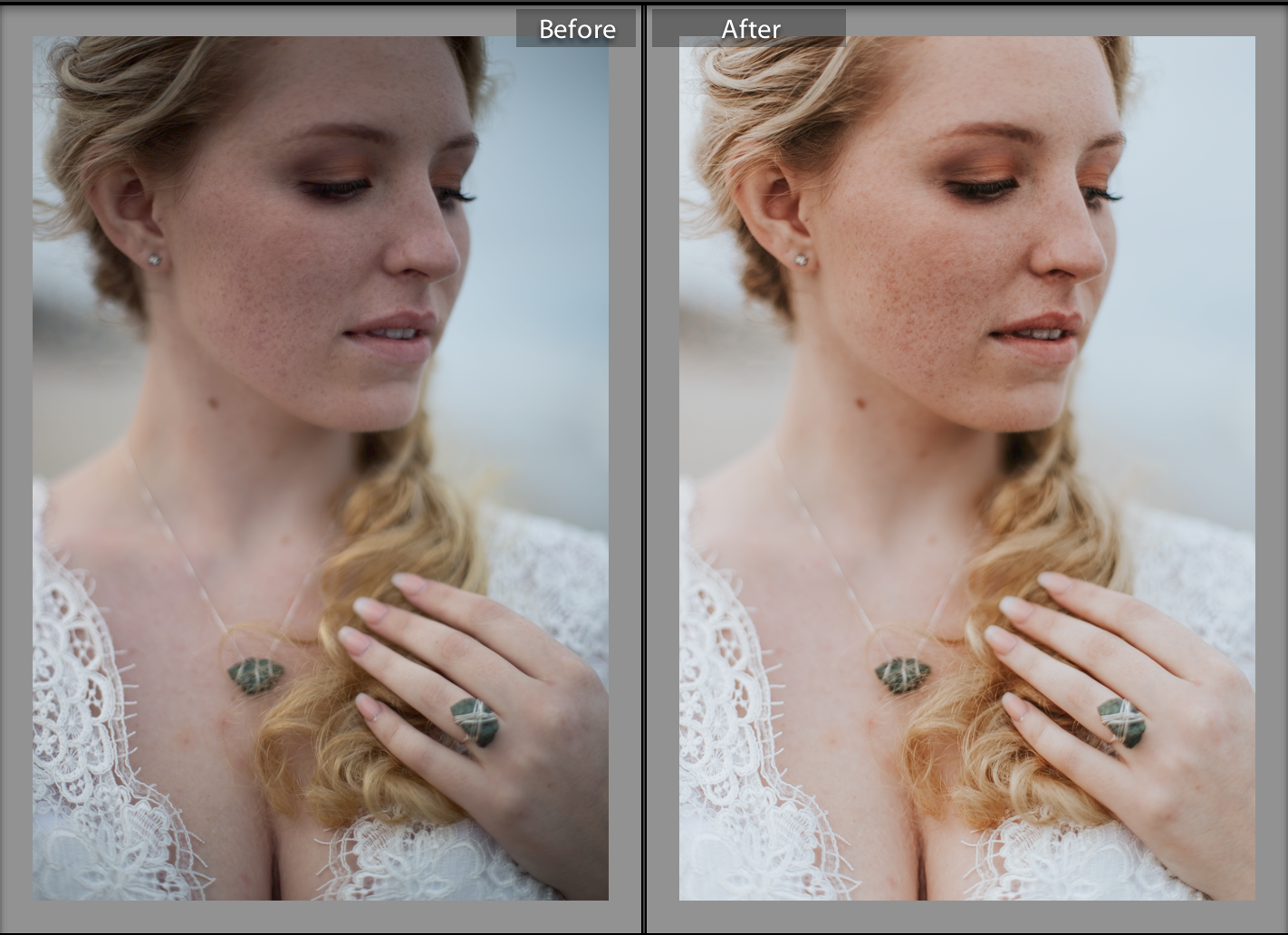Viewport: 1288px width, 935px height.
Task: Click the Before label tab
Action: point(576,29)
